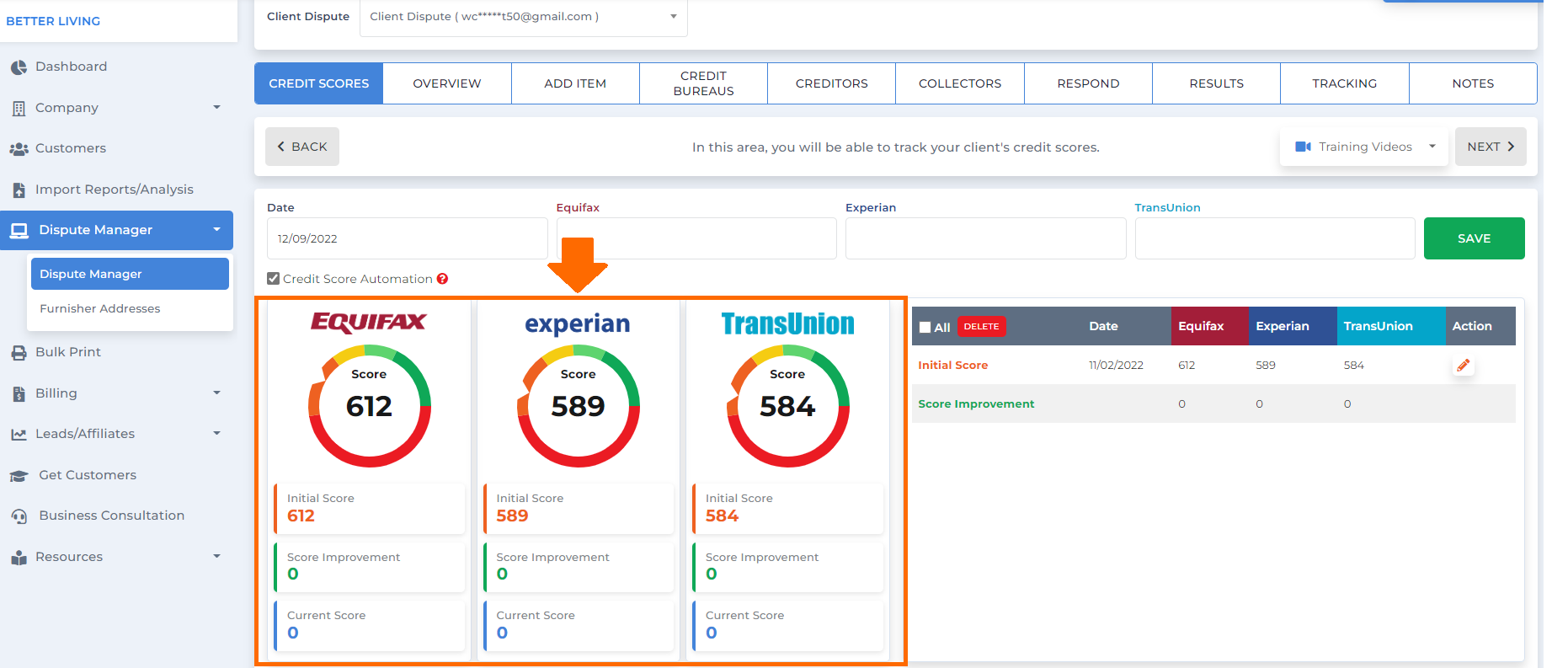Click the Equifax column header in table
1568x668 pixels.
(1209, 326)
